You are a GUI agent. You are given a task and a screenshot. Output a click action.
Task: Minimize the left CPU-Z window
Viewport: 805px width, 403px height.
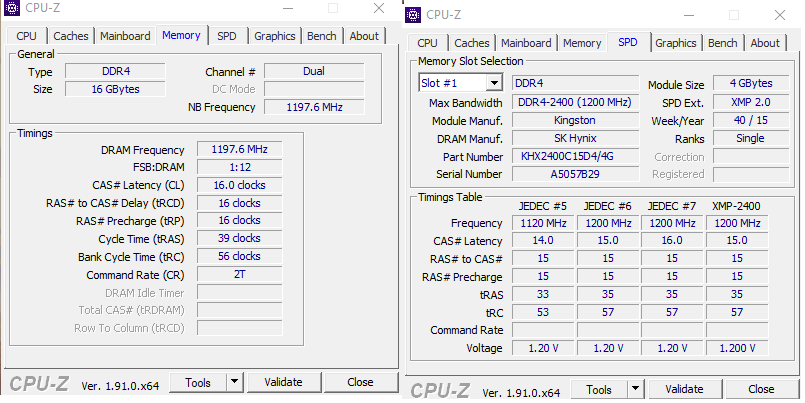pyautogui.click(x=288, y=8)
